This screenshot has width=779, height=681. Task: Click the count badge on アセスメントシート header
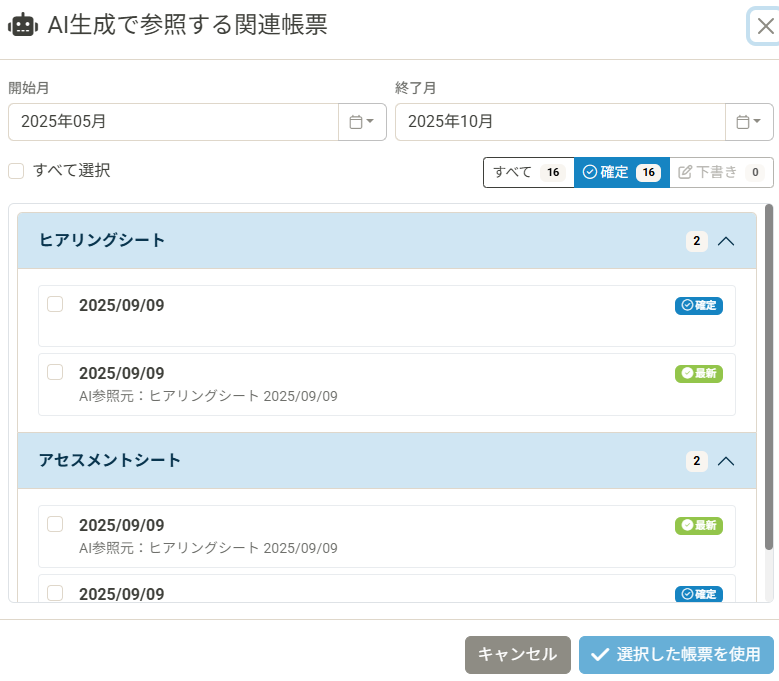point(696,461)
